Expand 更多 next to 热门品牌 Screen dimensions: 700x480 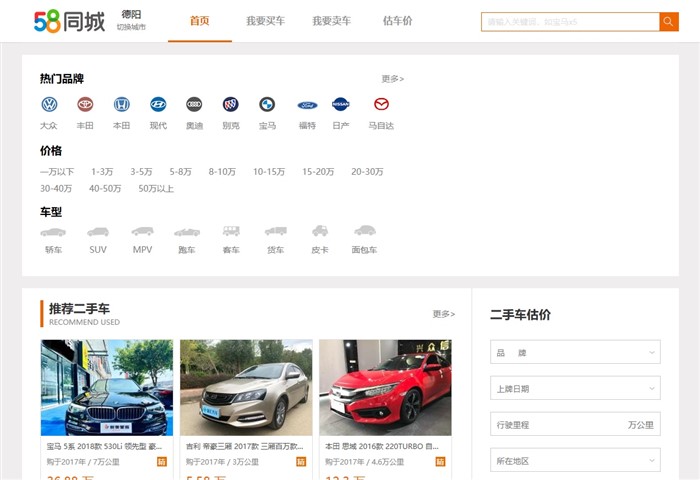(392, 79)
